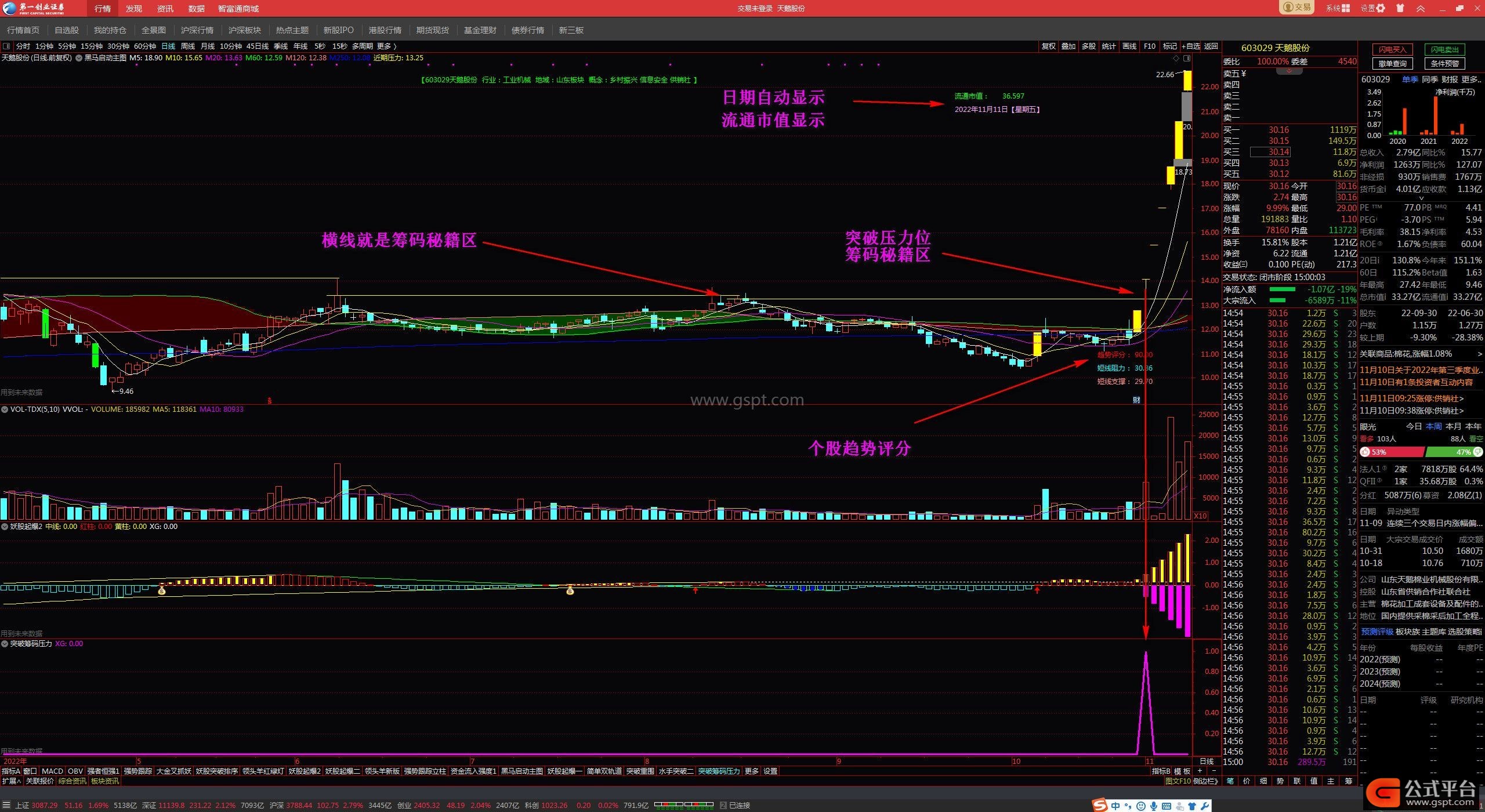Open news 11月10日关于2022年第三季度业绩 link

(x=1420, y=370)
